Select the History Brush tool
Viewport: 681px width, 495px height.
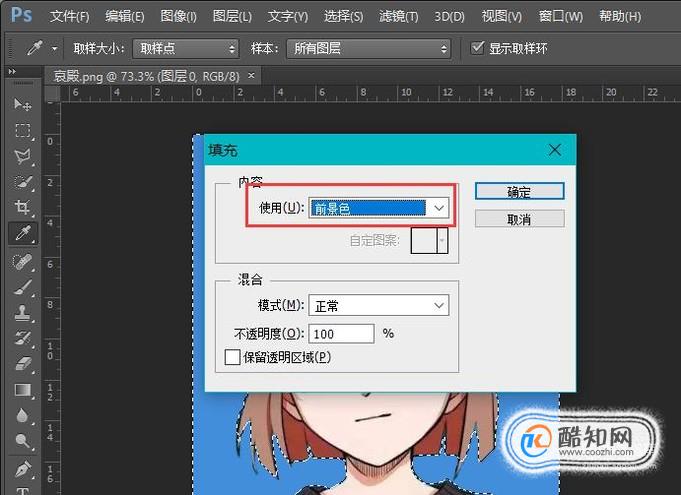[x=23, y=338]
